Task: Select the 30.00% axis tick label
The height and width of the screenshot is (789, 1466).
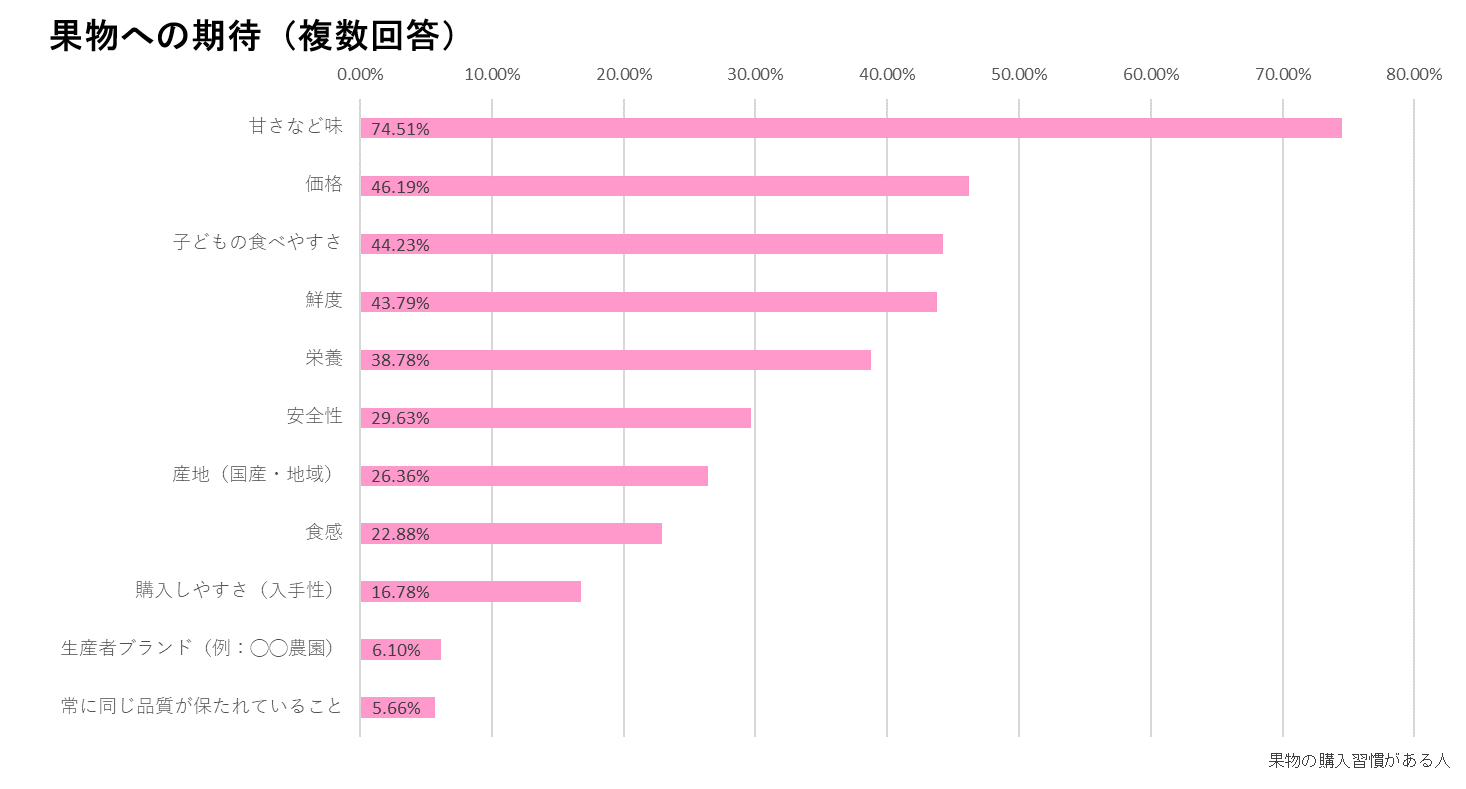Action: point(755,75)
